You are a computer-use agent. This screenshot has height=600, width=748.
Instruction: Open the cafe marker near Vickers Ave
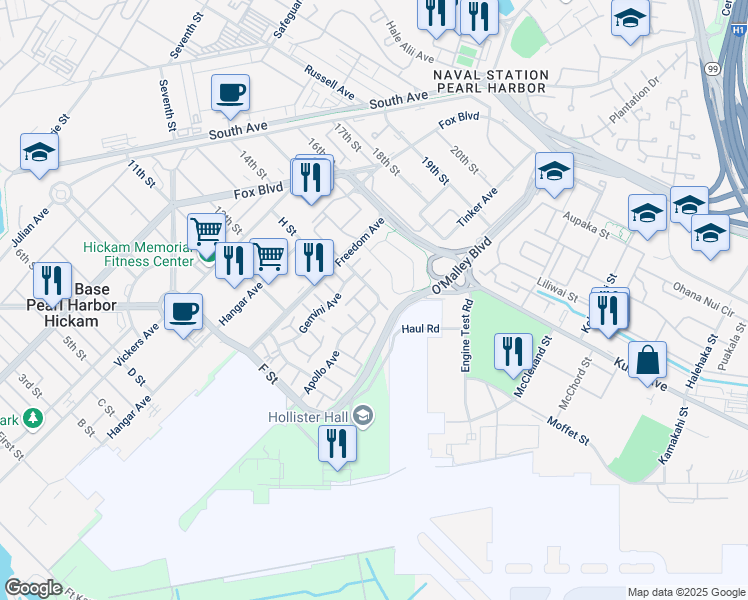[x=183, y=314]
